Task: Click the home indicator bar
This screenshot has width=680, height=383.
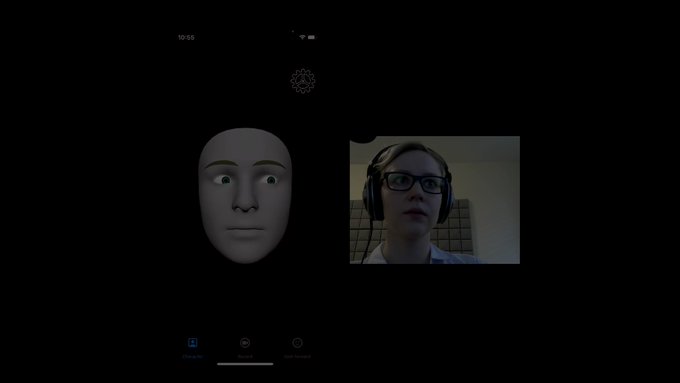Action: point(245,364)
